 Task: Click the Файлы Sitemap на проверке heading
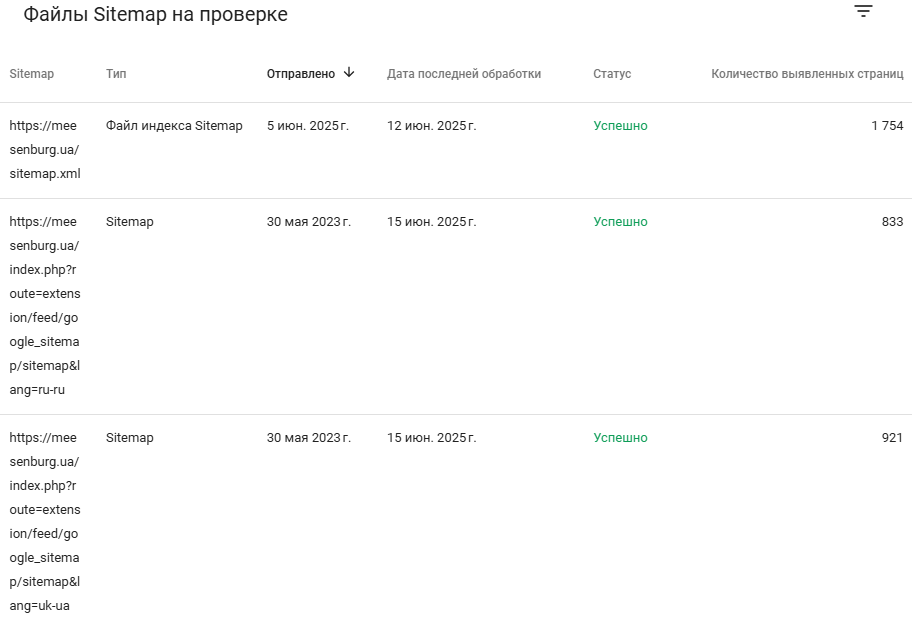click(x=155, y=14)
